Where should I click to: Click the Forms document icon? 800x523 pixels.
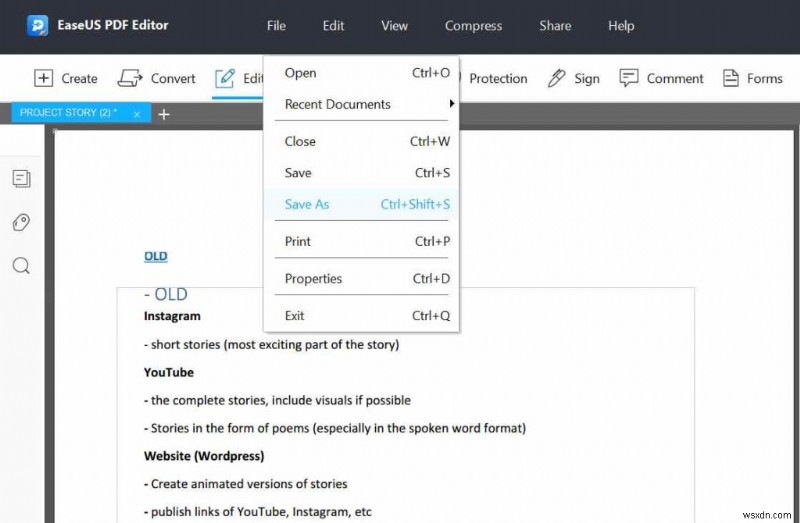click(x=731, y=78)
